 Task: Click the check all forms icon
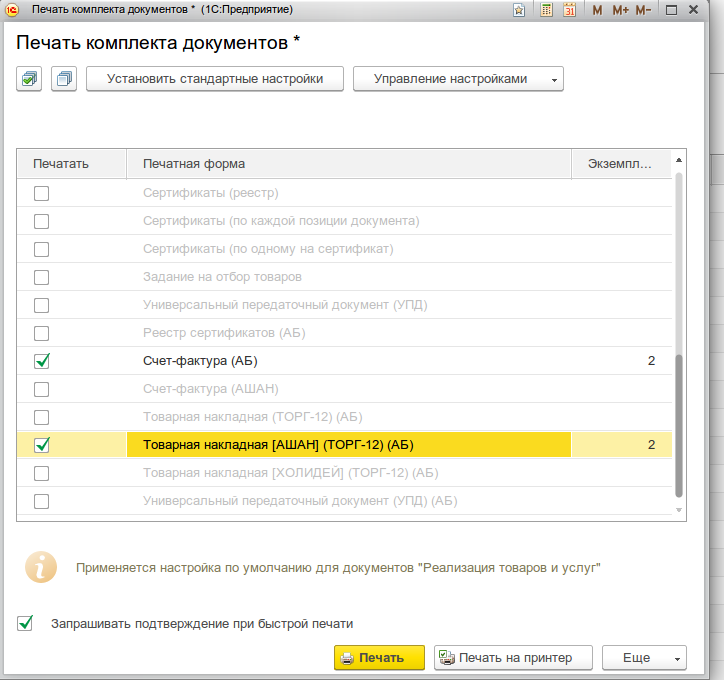pos(29,79)
